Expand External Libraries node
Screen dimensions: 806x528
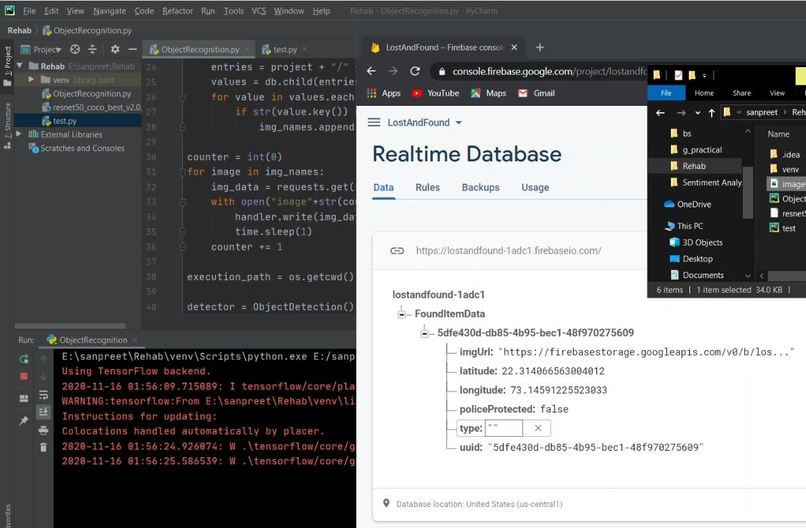(x=20, y=134)
